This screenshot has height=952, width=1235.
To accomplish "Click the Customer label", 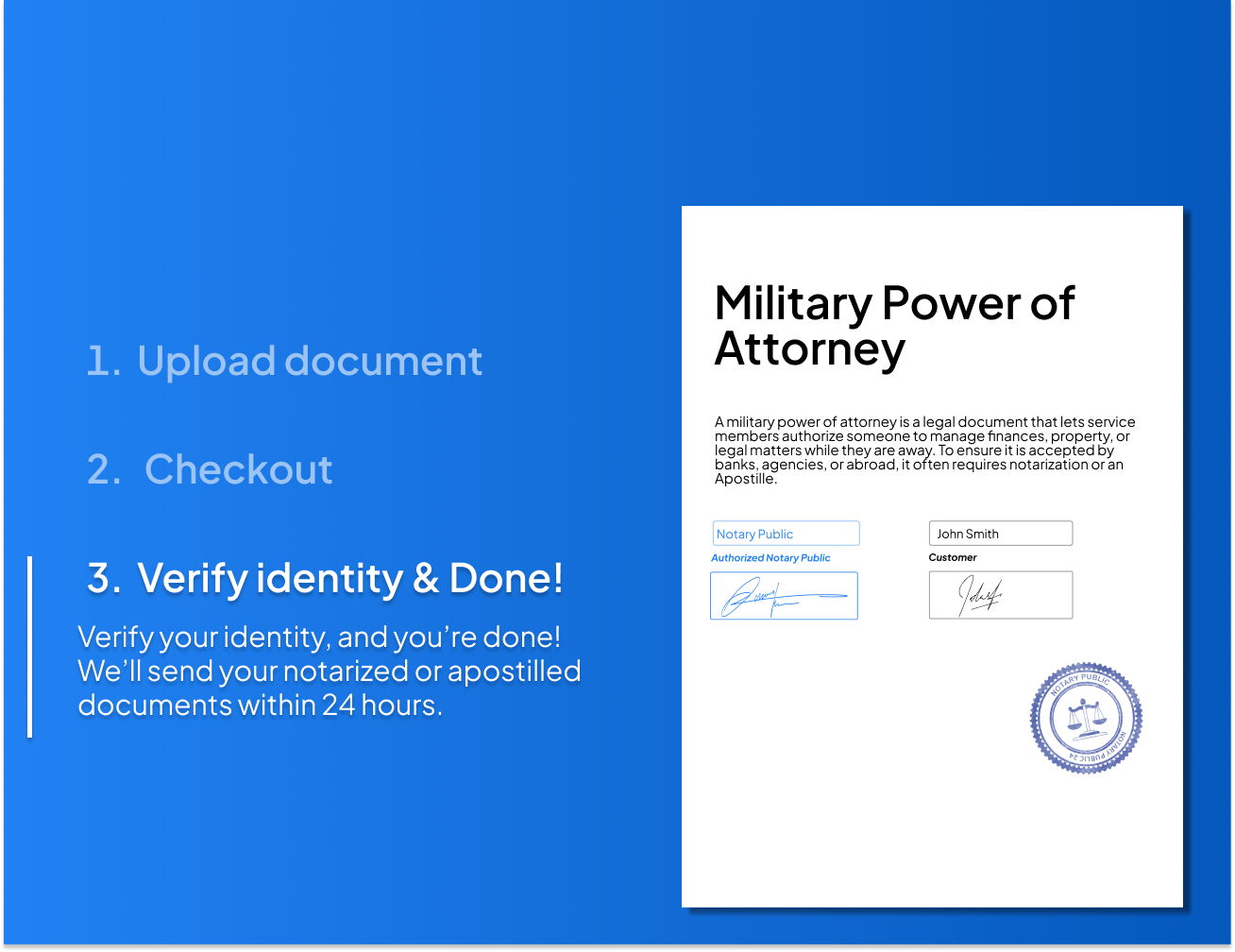I will 953,558.
